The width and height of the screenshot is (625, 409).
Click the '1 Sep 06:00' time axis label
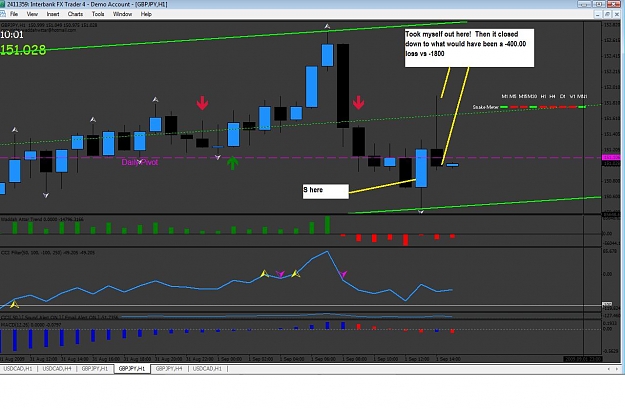[x=324, y=359]
